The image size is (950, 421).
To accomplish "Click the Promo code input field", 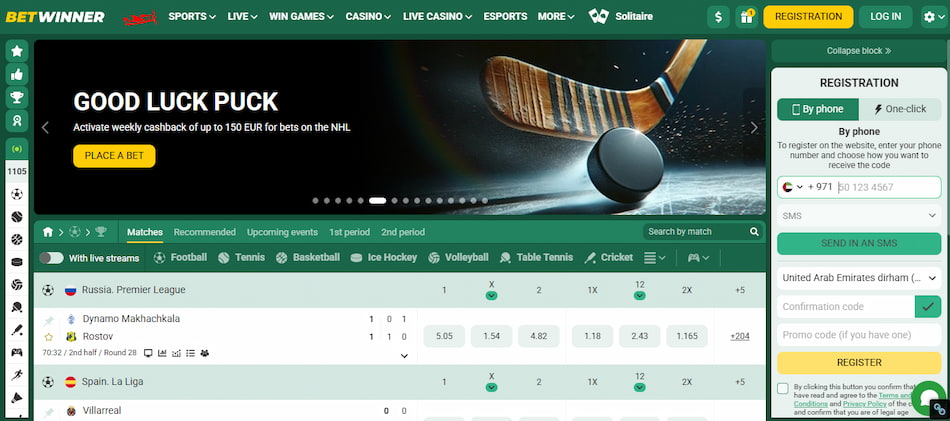I will (859, 335).
